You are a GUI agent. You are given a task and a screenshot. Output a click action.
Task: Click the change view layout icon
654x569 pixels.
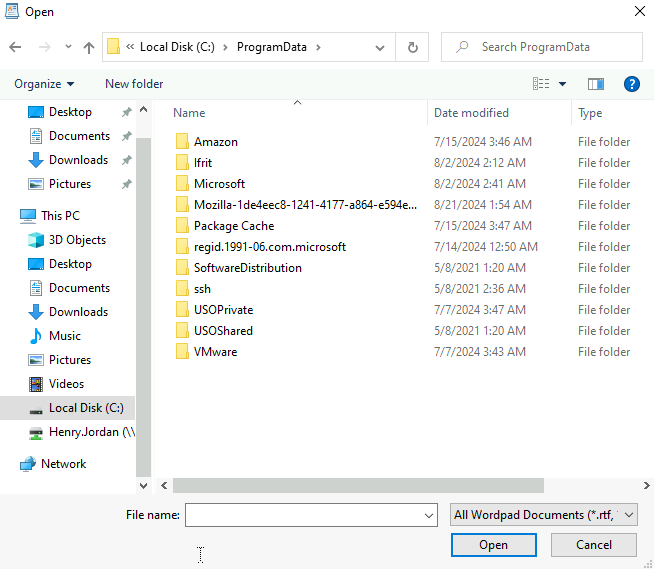tap(541, 84)
